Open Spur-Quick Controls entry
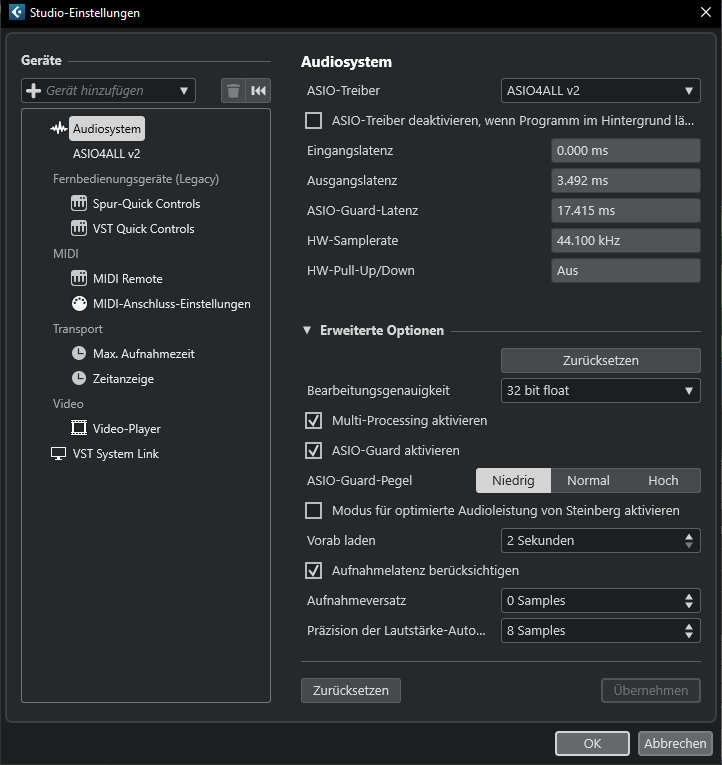This screenshot has width=722, height=765. point(146,204)
